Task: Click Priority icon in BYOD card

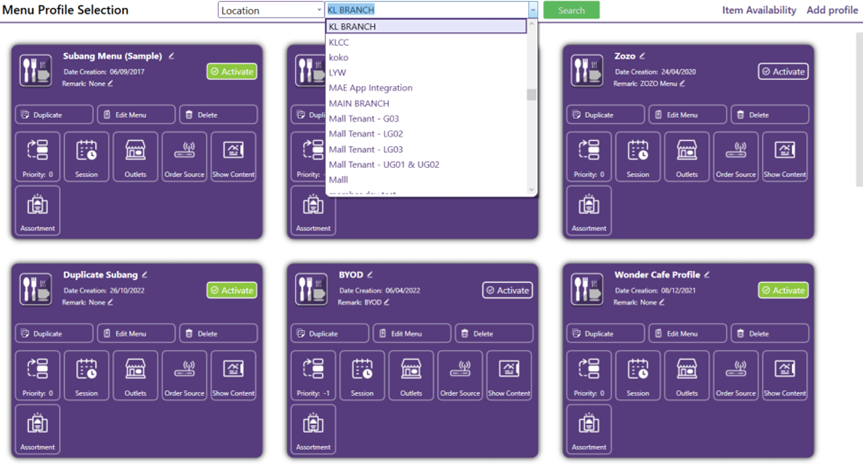Action: point(313,375)
